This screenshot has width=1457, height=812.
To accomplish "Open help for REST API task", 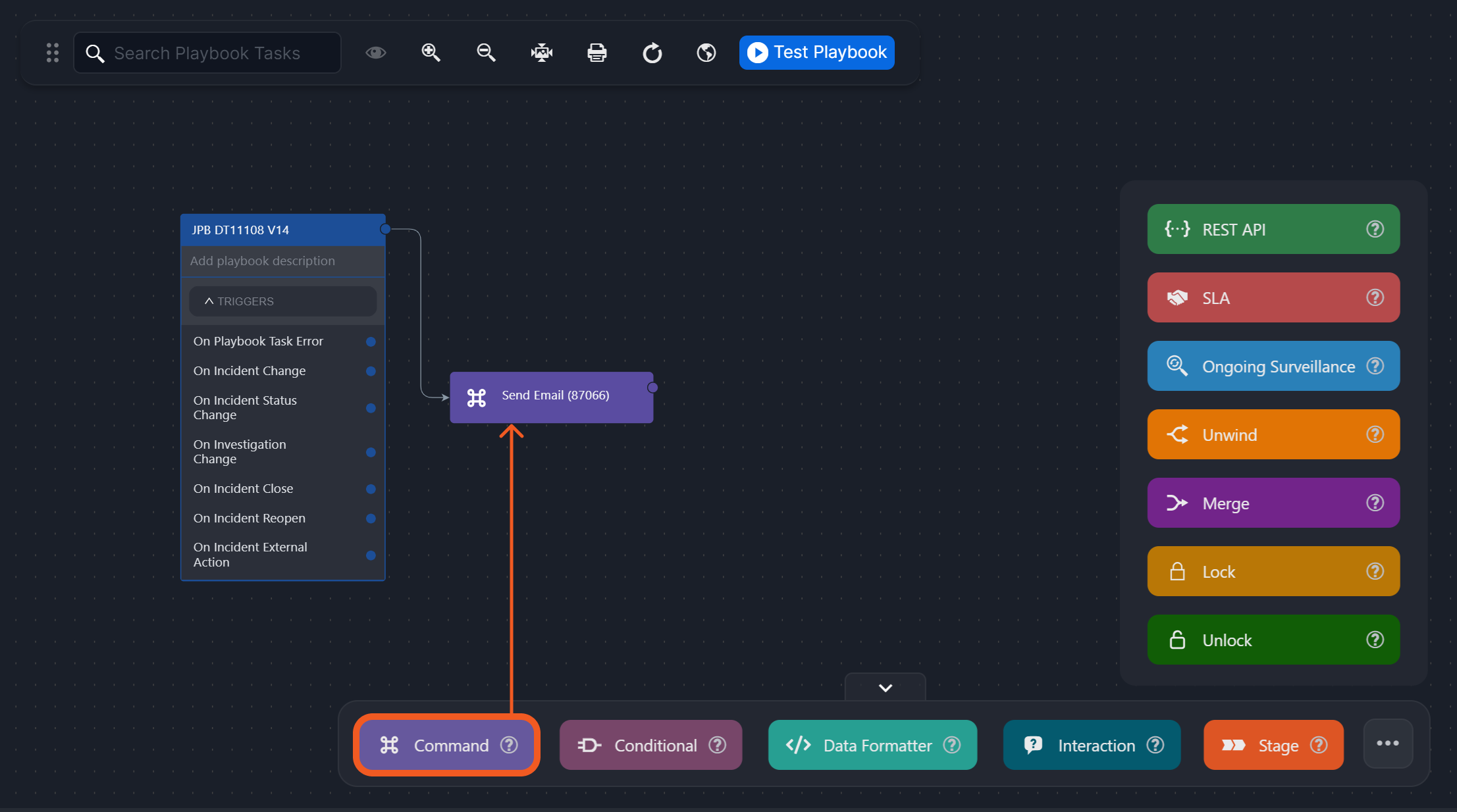I will point(1375,229).
